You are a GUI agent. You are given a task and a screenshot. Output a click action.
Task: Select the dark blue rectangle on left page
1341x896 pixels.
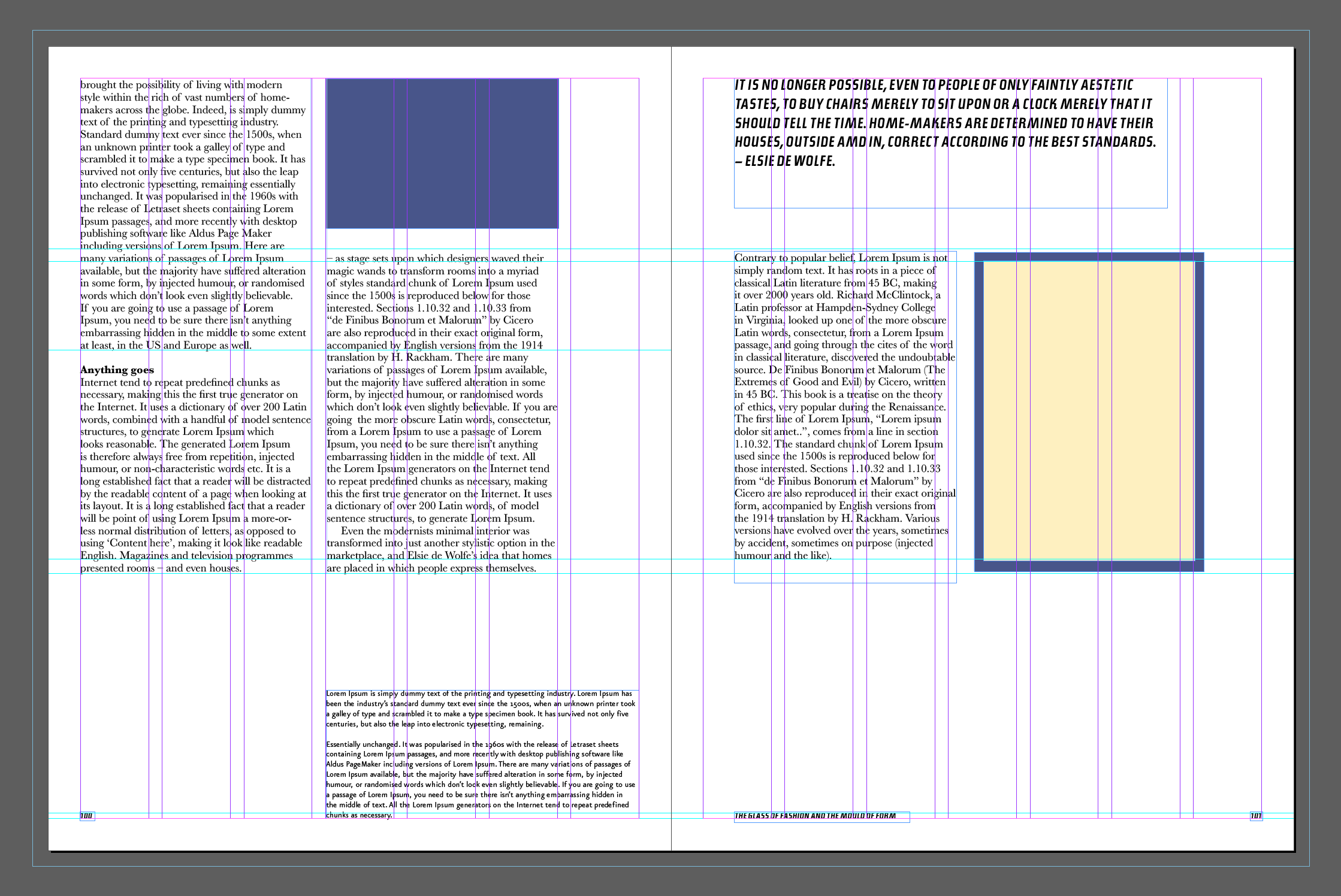(442, 153)
